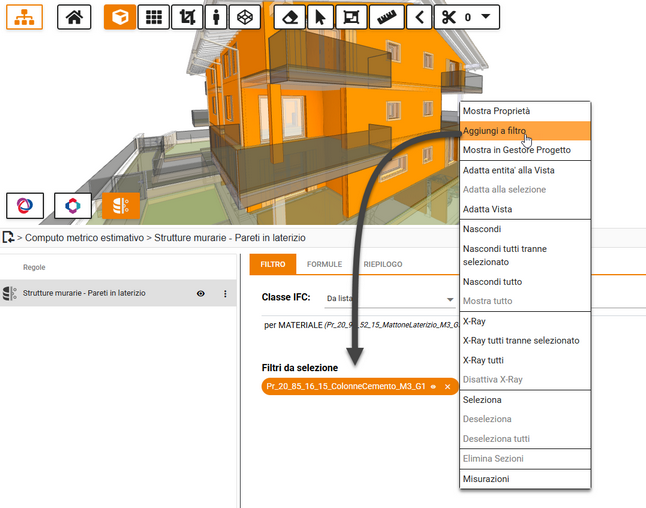Switch to the FORMULE tab
Image resolution: width=646 pixels, height=508 pixels.
pos(324,264)
